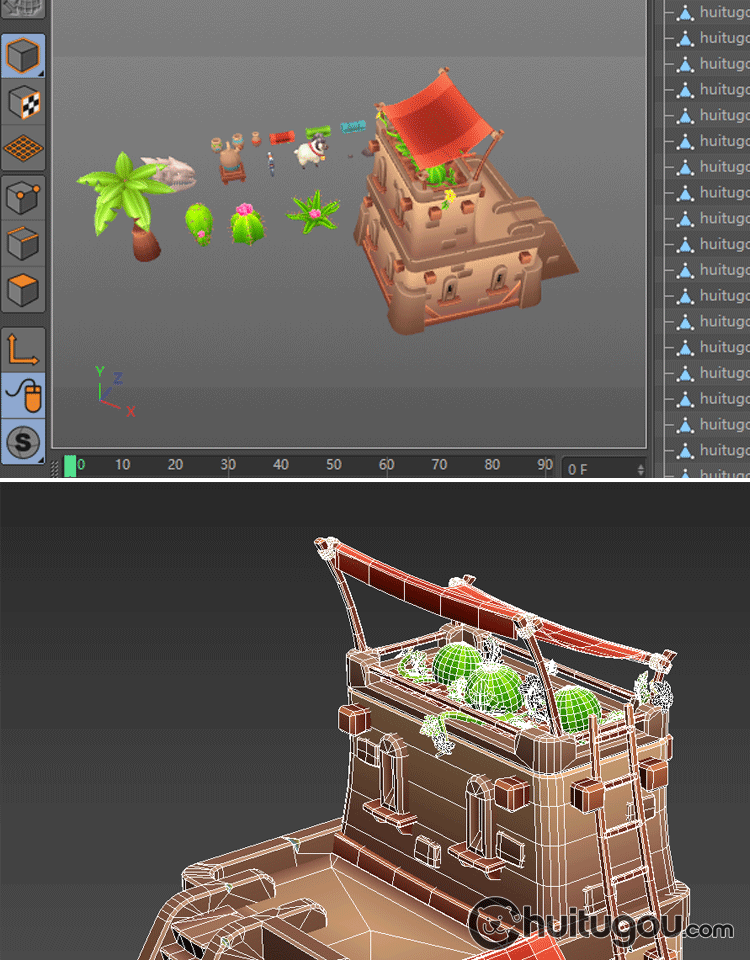Activate the Workplane mode grid icon
This screenshot has width=750, height=960.
click(x=23, y=148)
